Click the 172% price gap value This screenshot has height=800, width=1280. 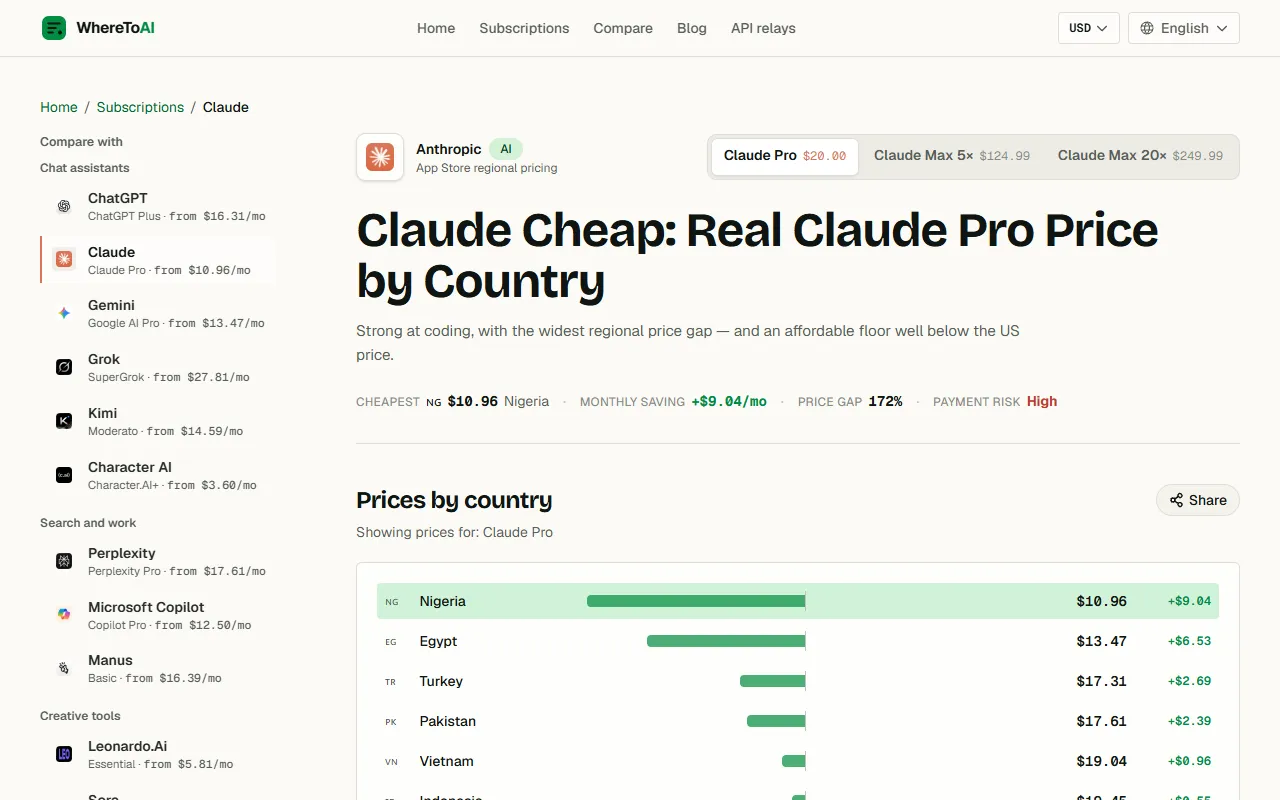tap(885, 401)
